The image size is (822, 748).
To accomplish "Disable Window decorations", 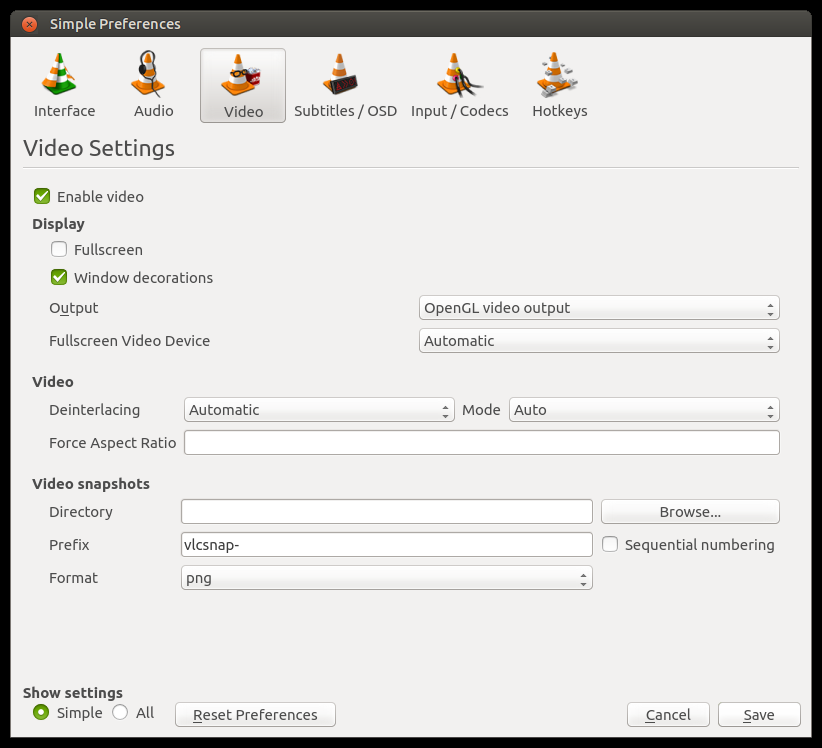I will 58,277.
